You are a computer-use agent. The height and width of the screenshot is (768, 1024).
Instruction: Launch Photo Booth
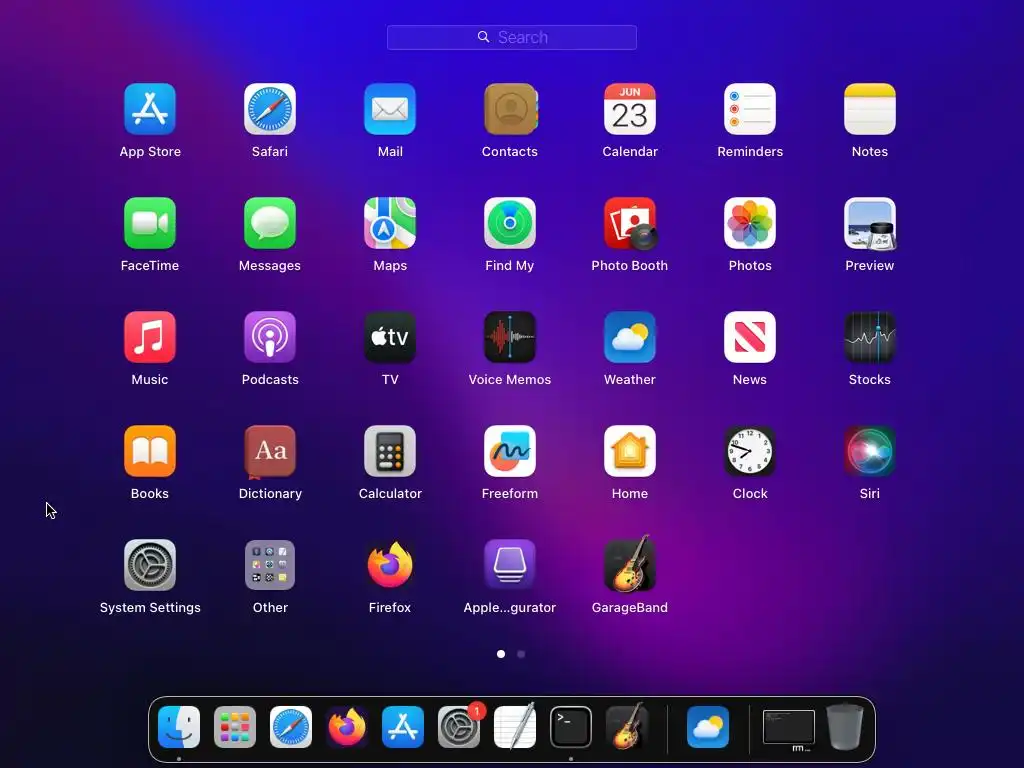point(630,223)
